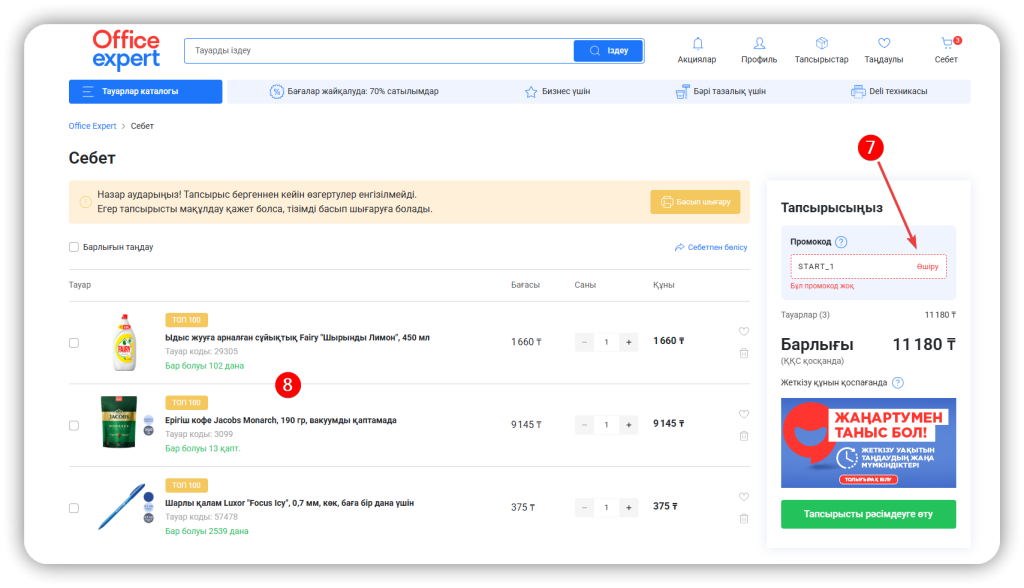Click the Себетпен бөлісу link
The width and height of the screenshot is (1024, 588).
(x=711, y=247)
